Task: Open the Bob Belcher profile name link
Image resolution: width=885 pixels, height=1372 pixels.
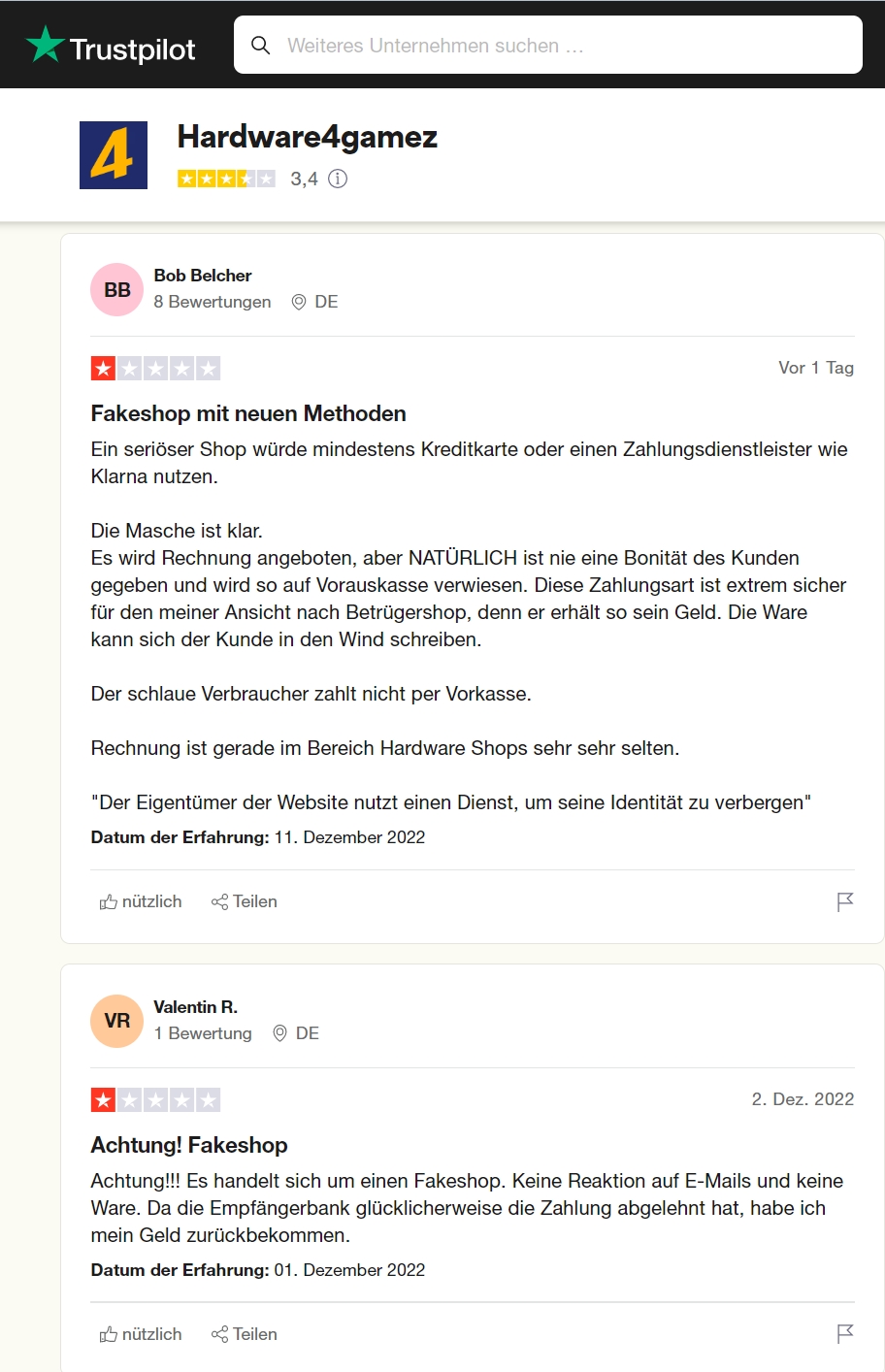Action: [203, 276]
